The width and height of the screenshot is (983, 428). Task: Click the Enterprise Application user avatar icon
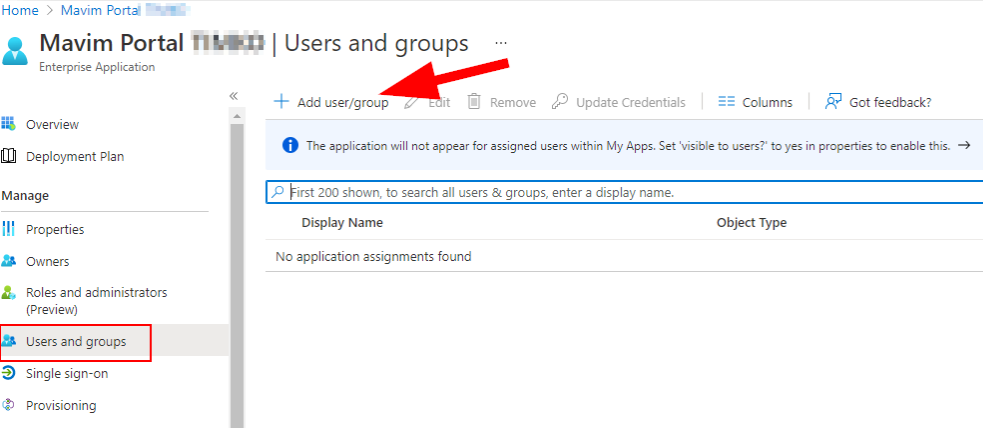coord(15,51)
